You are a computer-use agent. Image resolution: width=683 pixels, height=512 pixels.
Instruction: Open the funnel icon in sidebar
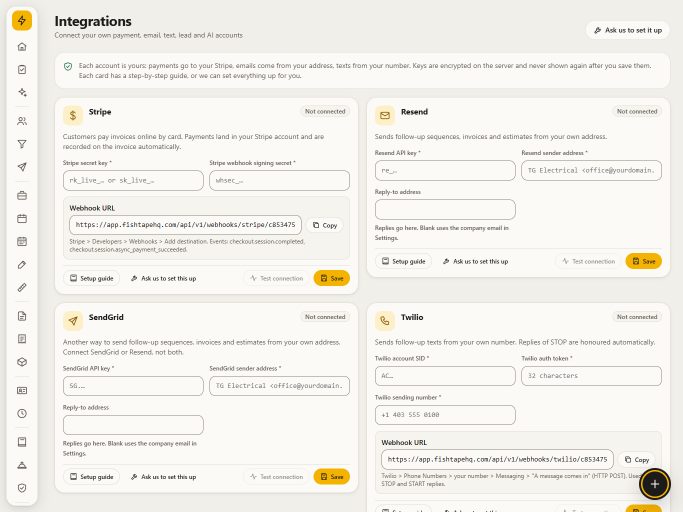pyautogui.click(x=22, y=144)
